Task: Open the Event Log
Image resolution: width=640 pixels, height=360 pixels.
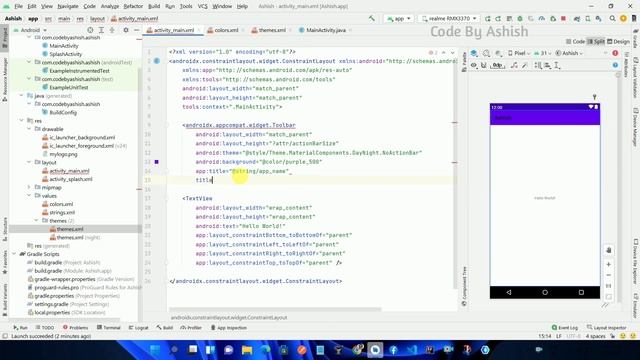Action: tap(565, 327)
